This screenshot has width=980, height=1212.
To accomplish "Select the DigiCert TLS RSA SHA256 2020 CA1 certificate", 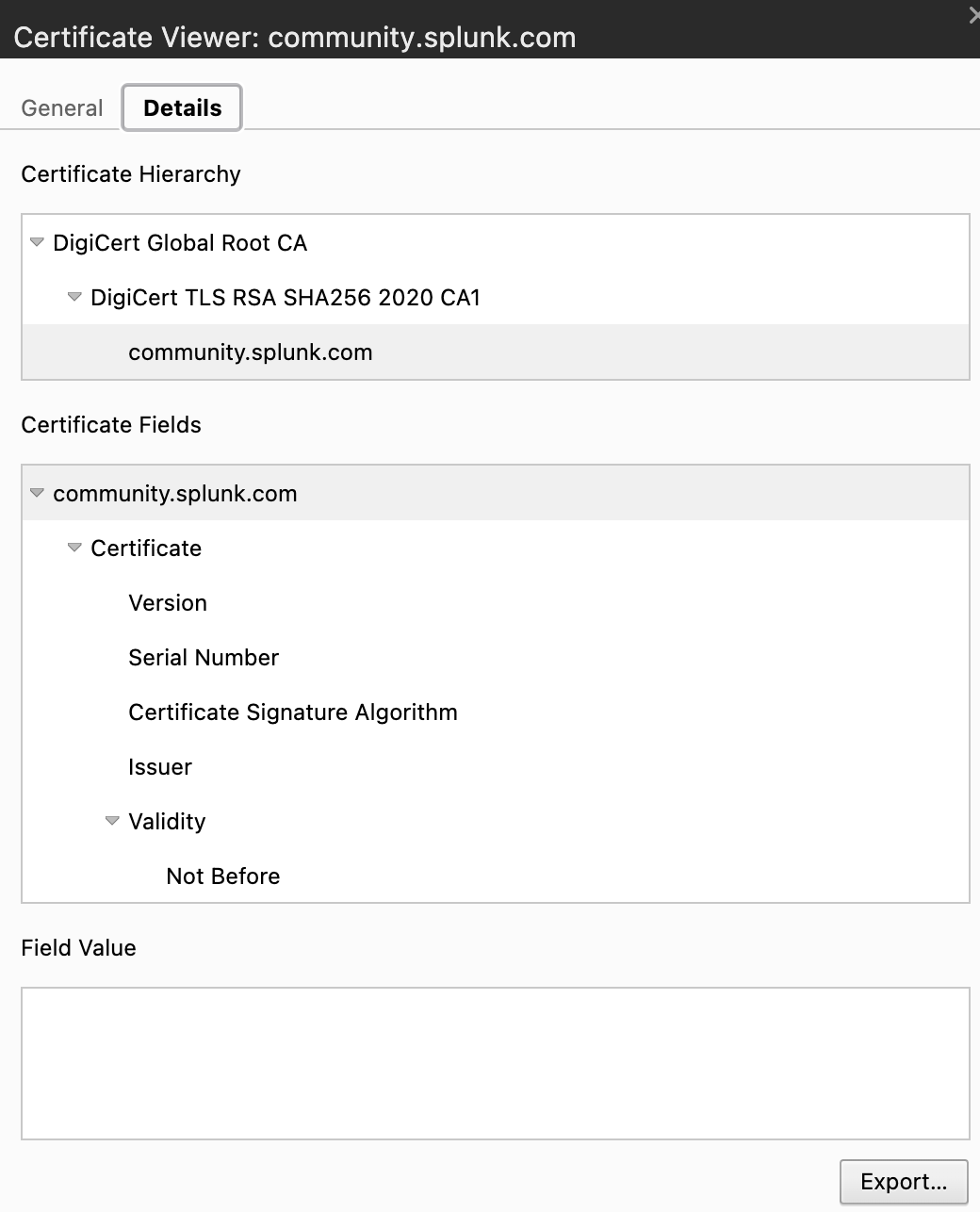I will coord(286,297).
